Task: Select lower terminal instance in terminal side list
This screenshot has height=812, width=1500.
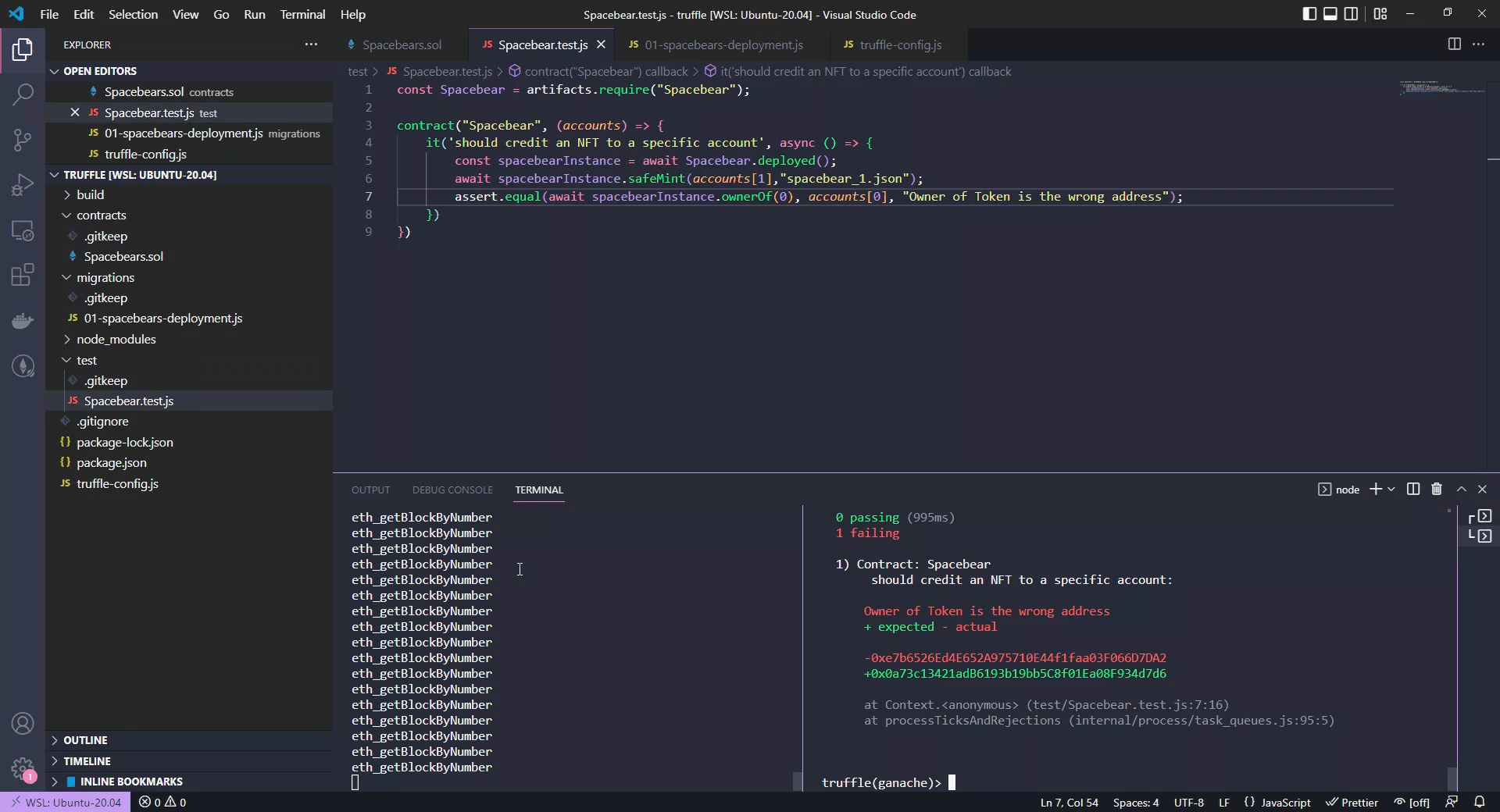Action: pos(1480,536)
